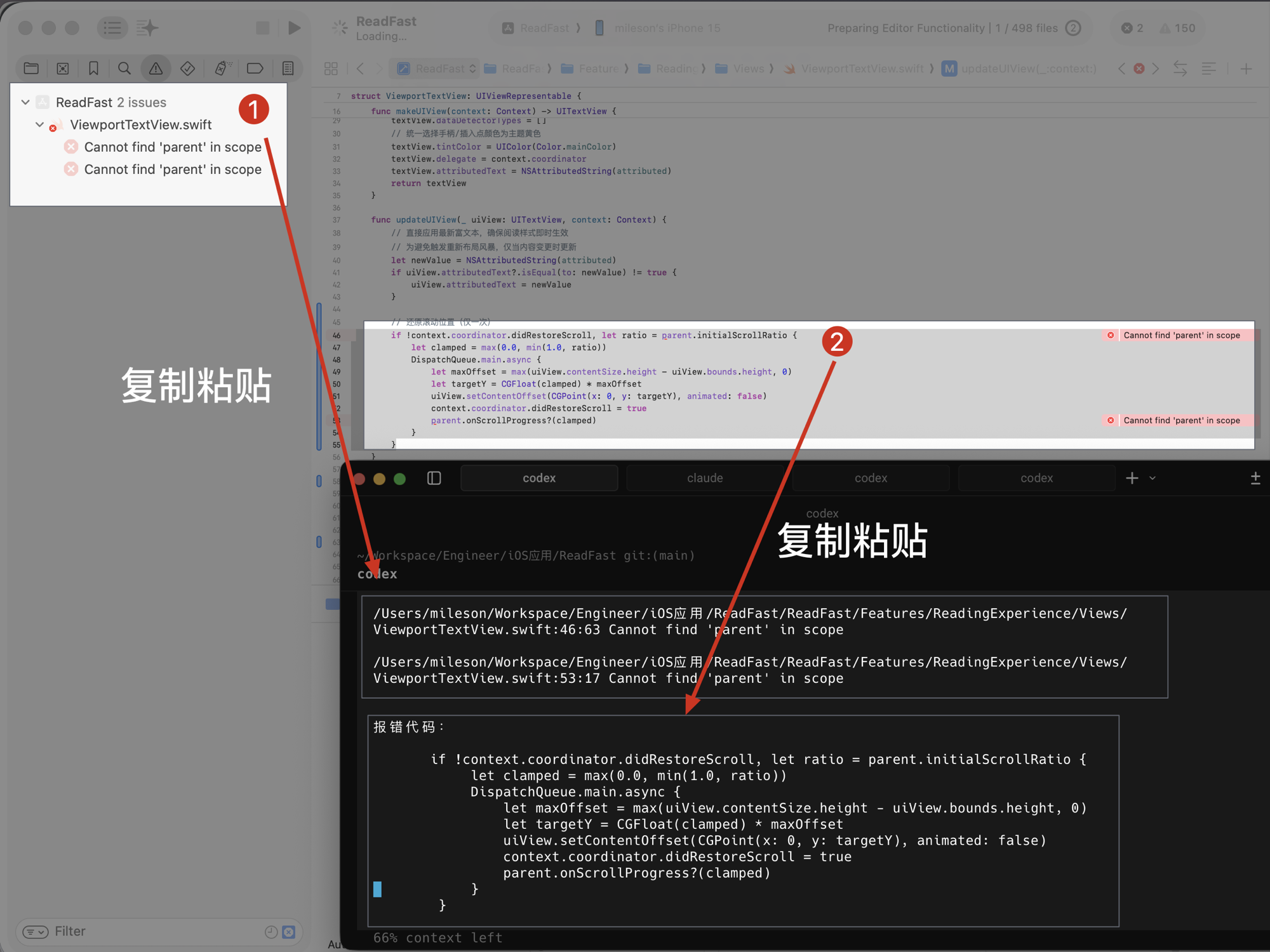The image size is (1270, 952).
Task: Open the bookmark navigator
Action: 93,68
